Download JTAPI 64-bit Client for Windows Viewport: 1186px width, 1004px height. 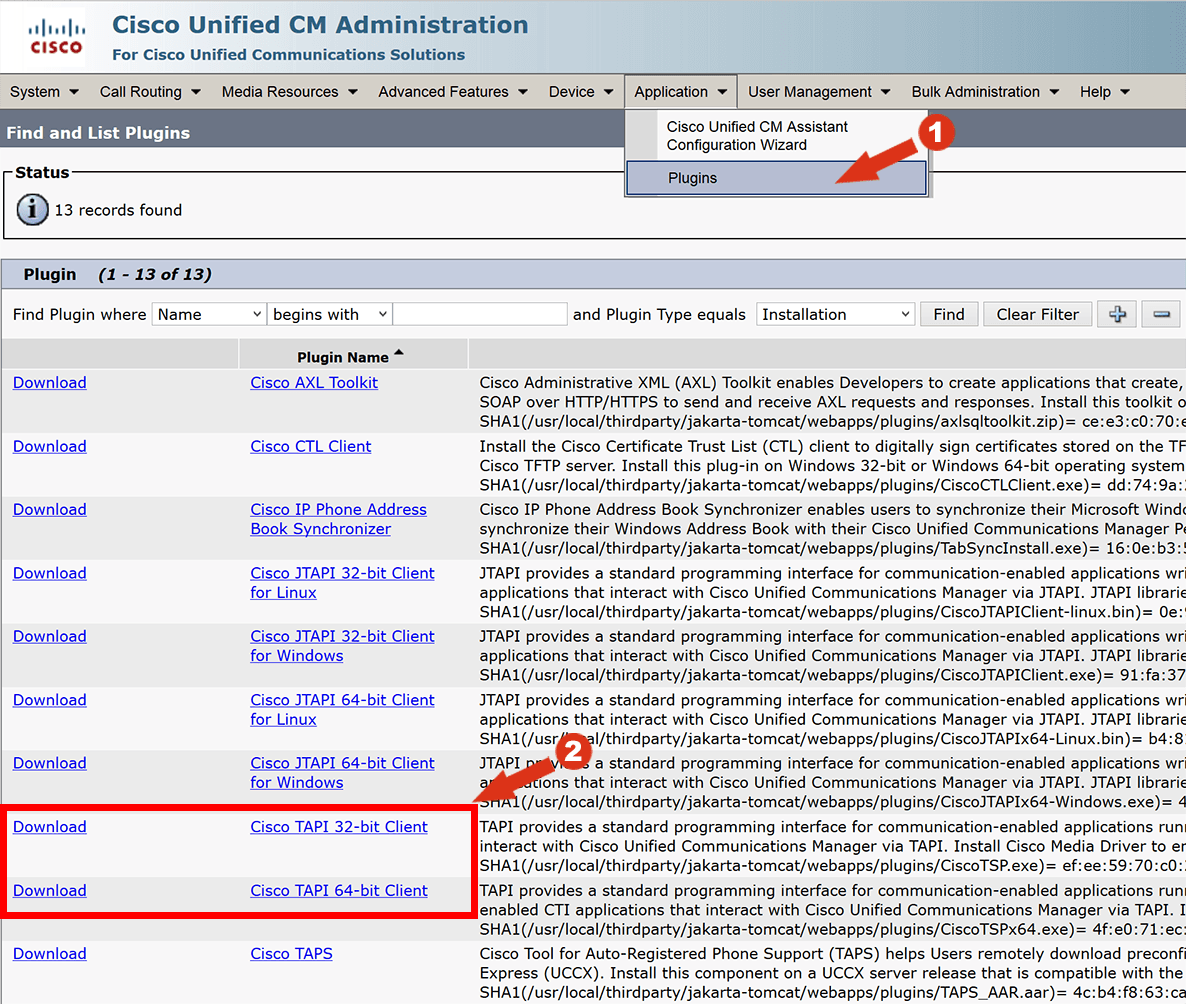pyautogui.click(x=50, y=763)
